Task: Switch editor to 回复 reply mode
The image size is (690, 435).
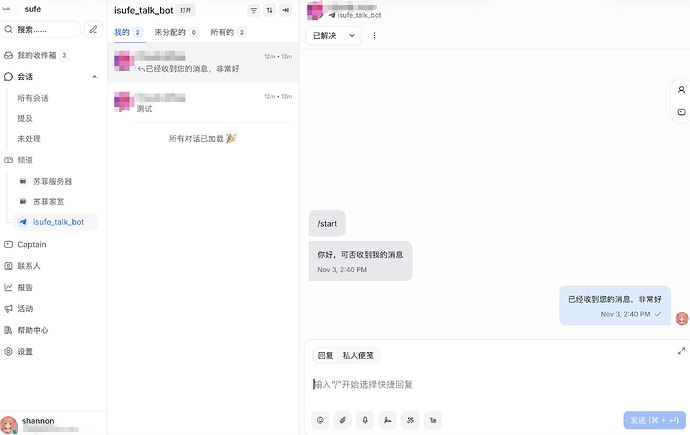Action: [326, 355]
